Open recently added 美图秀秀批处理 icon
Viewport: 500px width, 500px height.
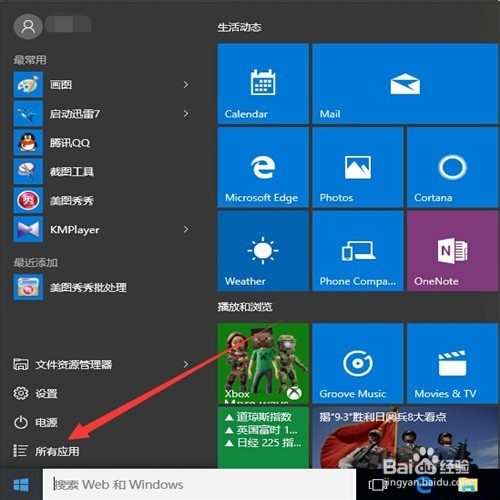[x=28, y=287]
